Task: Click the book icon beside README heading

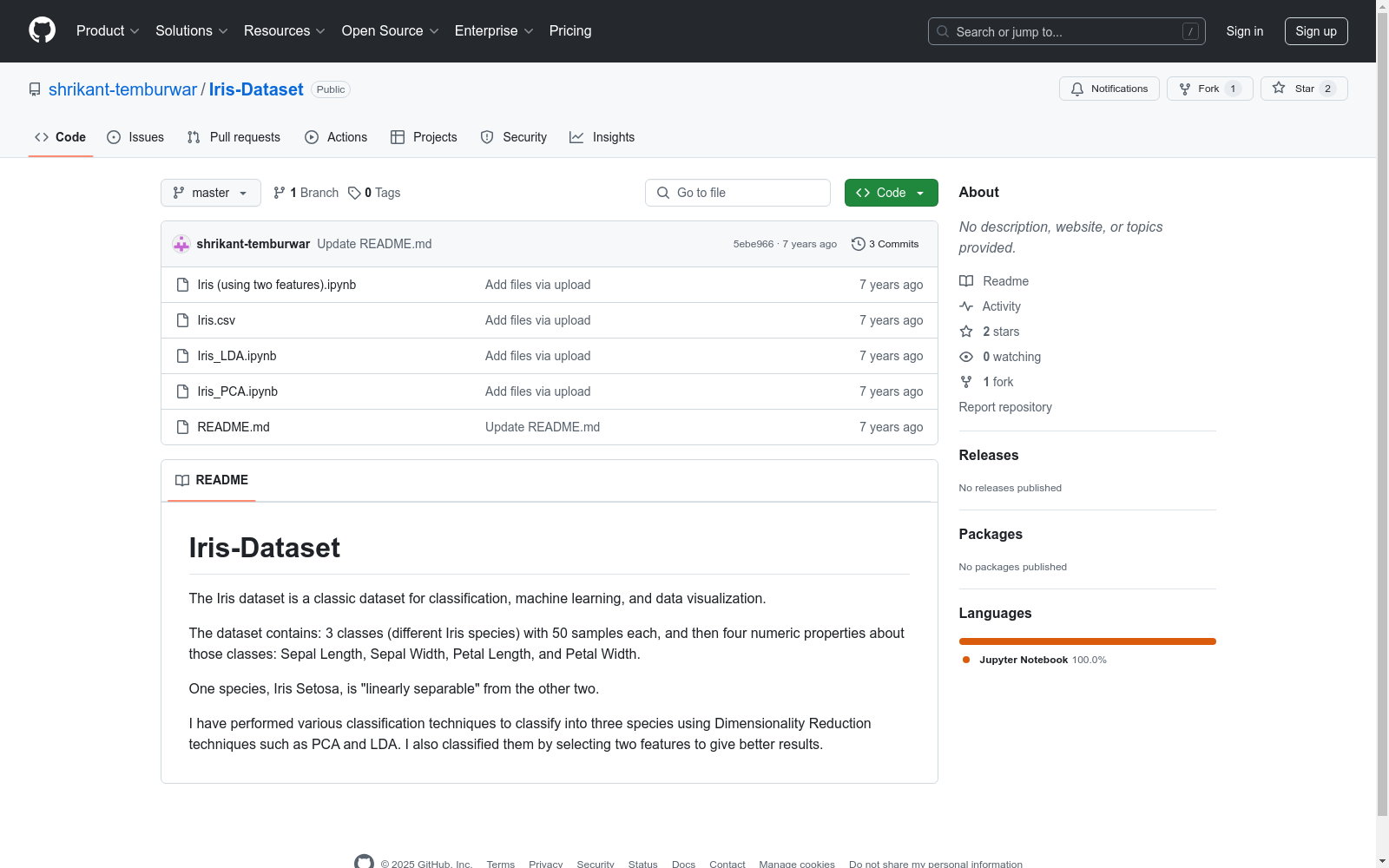Action: click(x=182, y=480)
